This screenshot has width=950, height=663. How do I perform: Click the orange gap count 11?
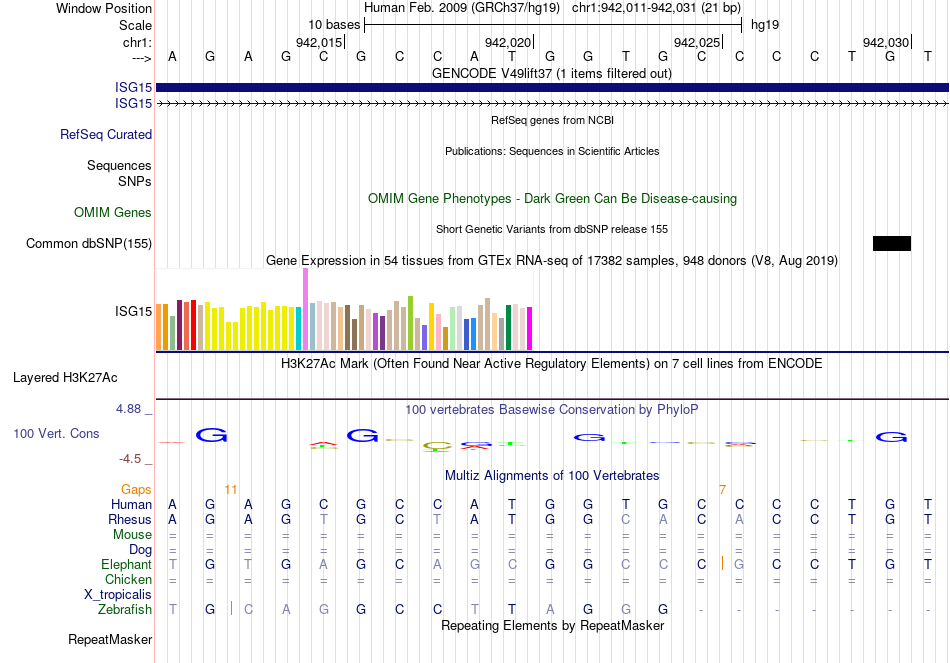click(x=230, y=490)
